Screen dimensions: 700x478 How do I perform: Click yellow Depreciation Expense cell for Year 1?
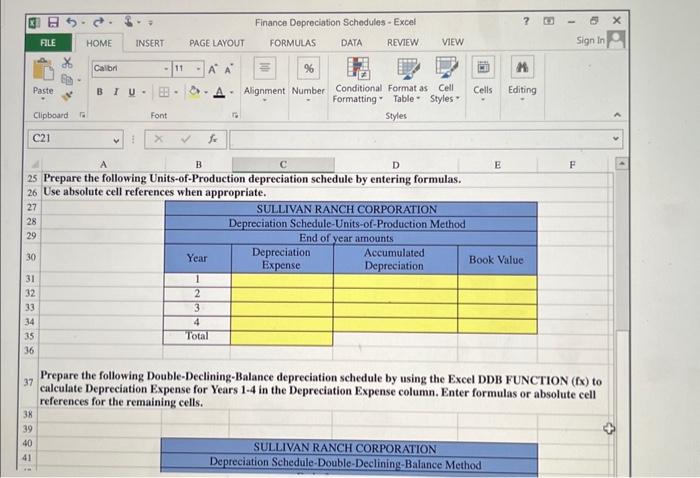point(282,281)
